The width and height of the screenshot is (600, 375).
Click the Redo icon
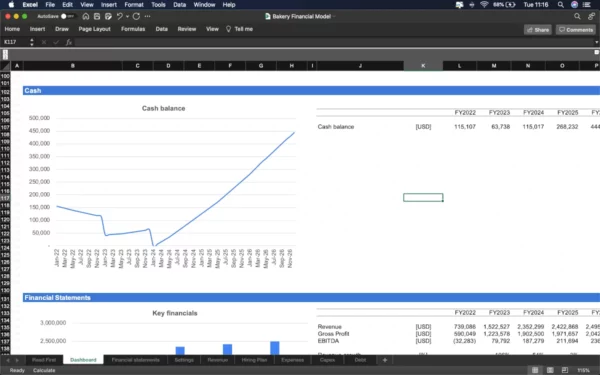[136, 16]
